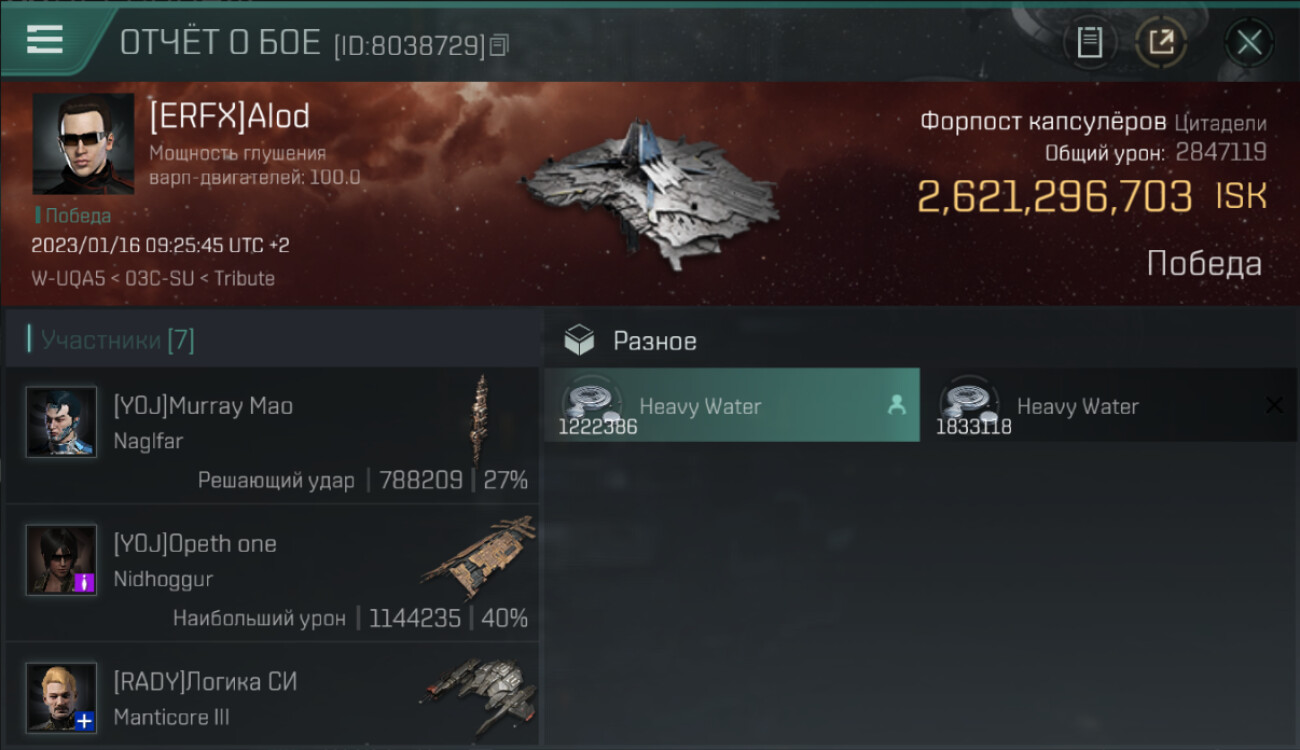The image size is (1300, 750).
Task: Share the battle report externally
Action: [x=1161, y=42]
